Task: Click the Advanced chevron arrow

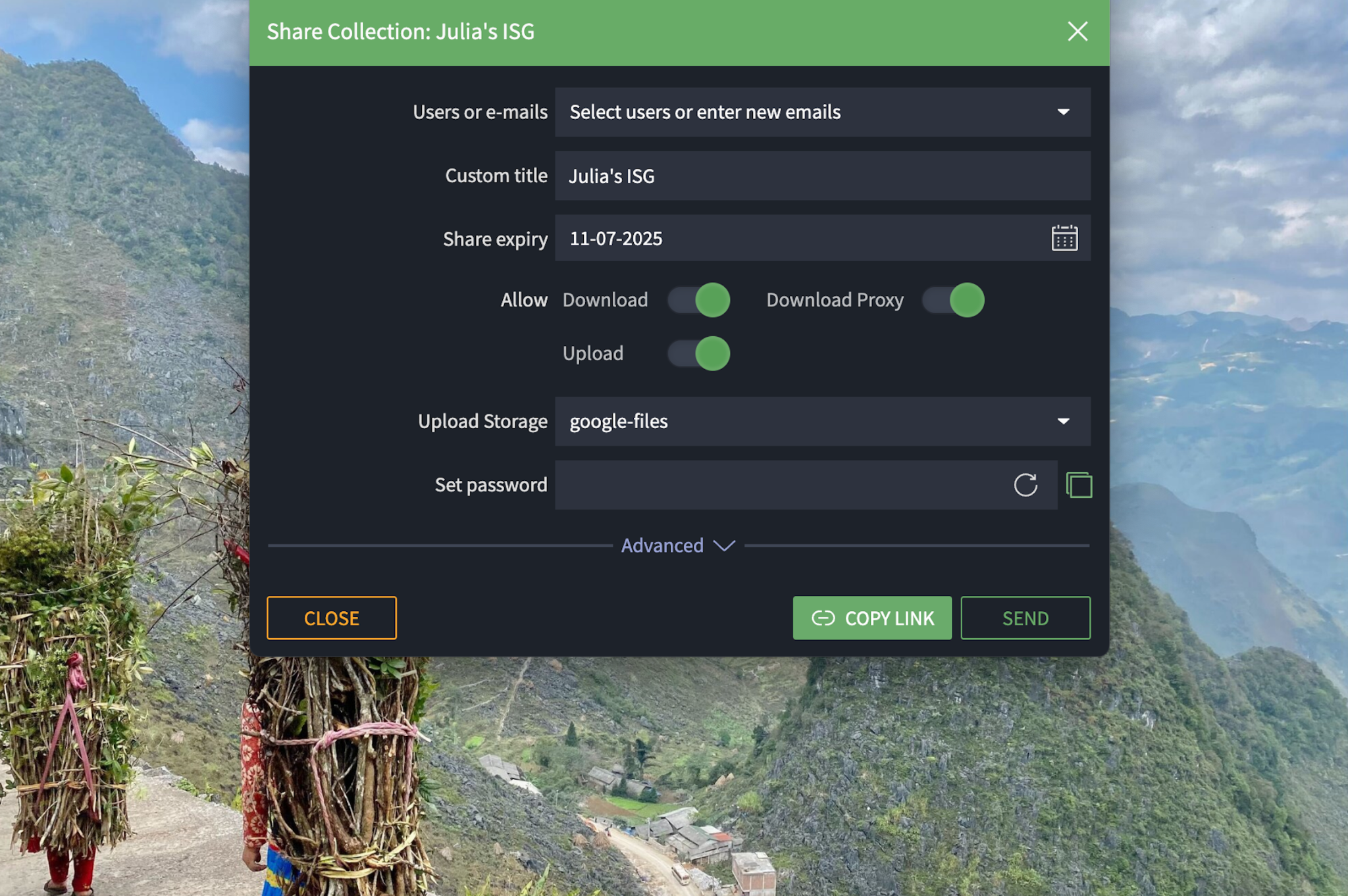Action: pyautogui.click(x=724, y=546)
